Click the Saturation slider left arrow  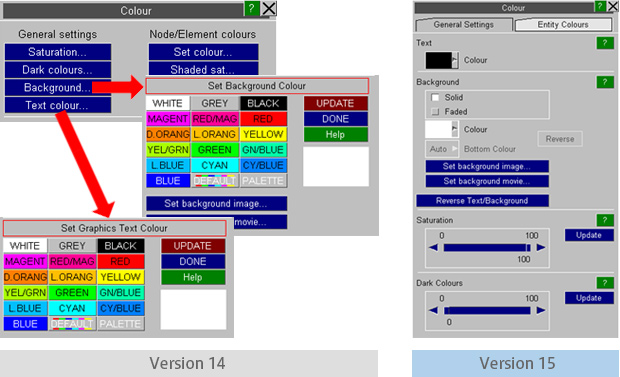pos(434,248)
